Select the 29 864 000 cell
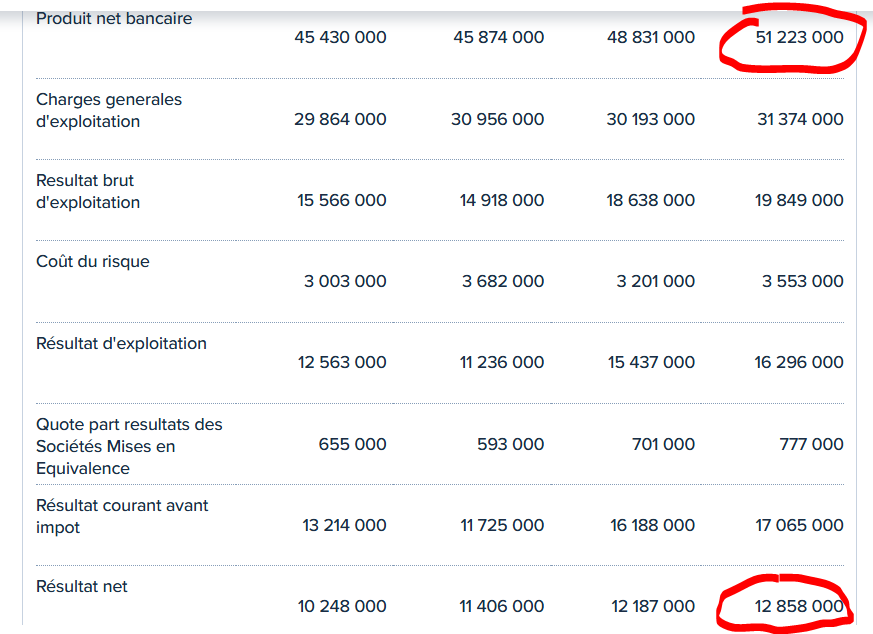The height and width of the screenshot is (634, 873). click(340, 119)
